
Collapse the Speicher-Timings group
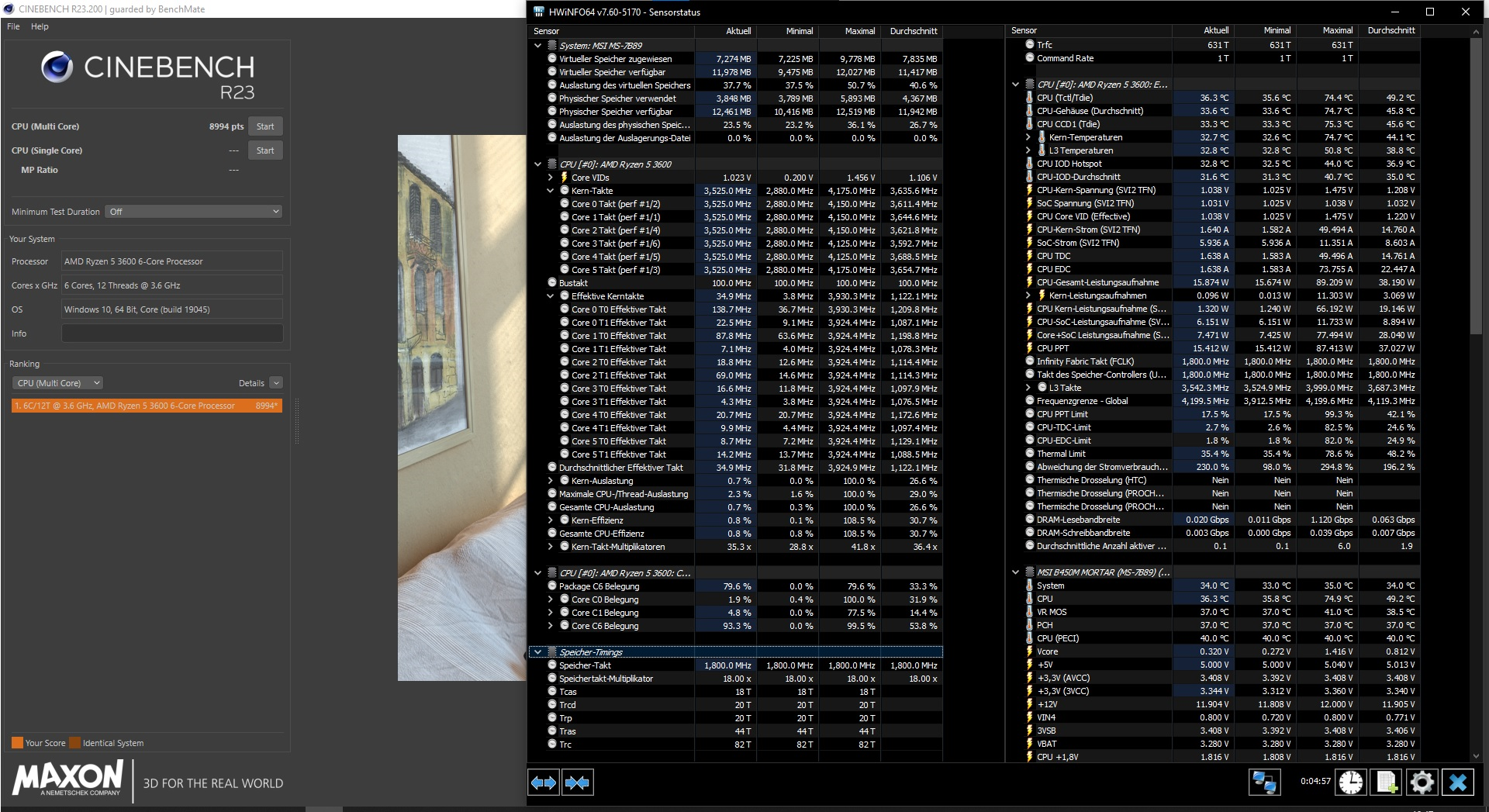537,652
